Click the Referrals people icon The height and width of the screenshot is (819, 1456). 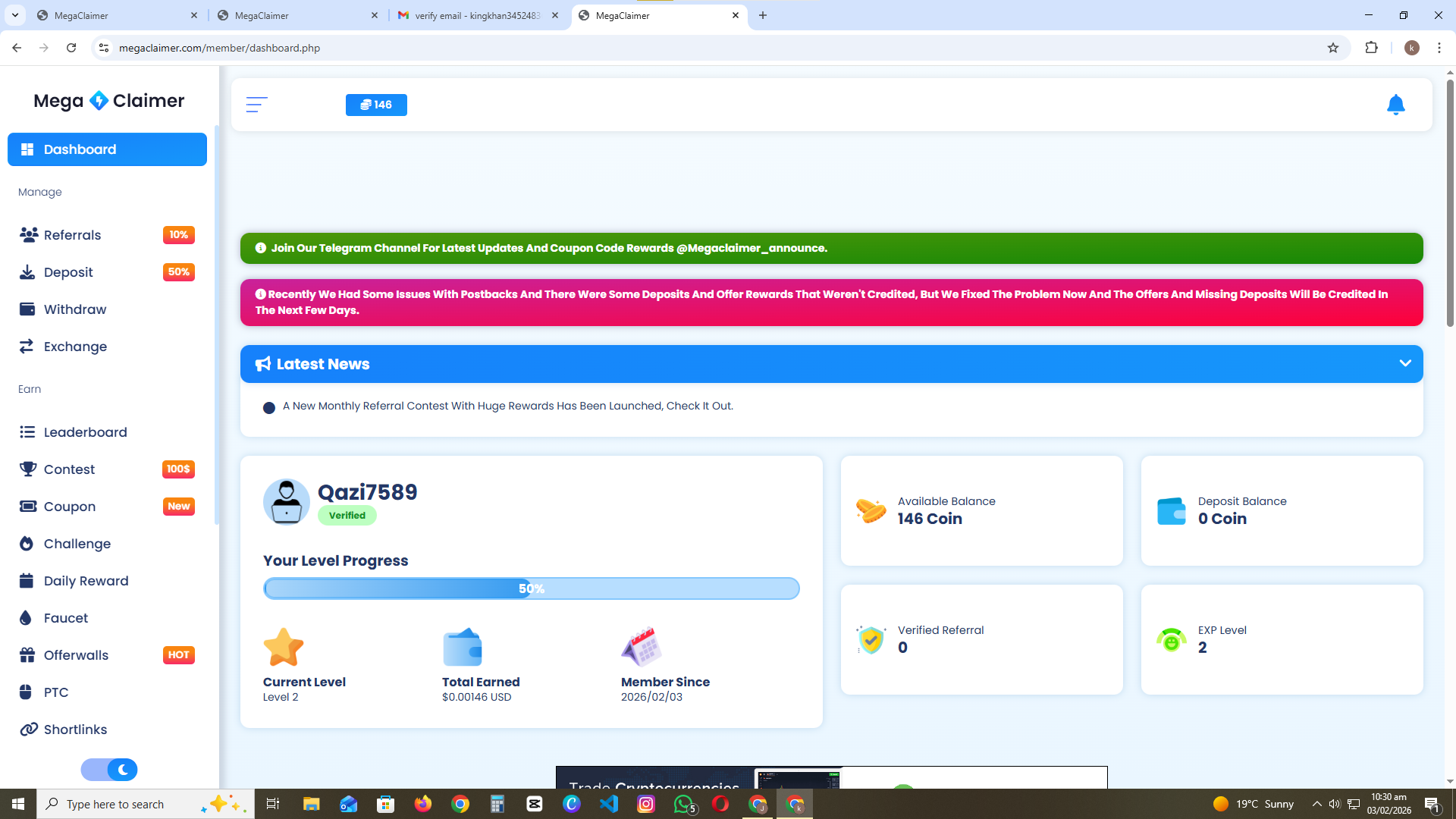pos(29,235)
